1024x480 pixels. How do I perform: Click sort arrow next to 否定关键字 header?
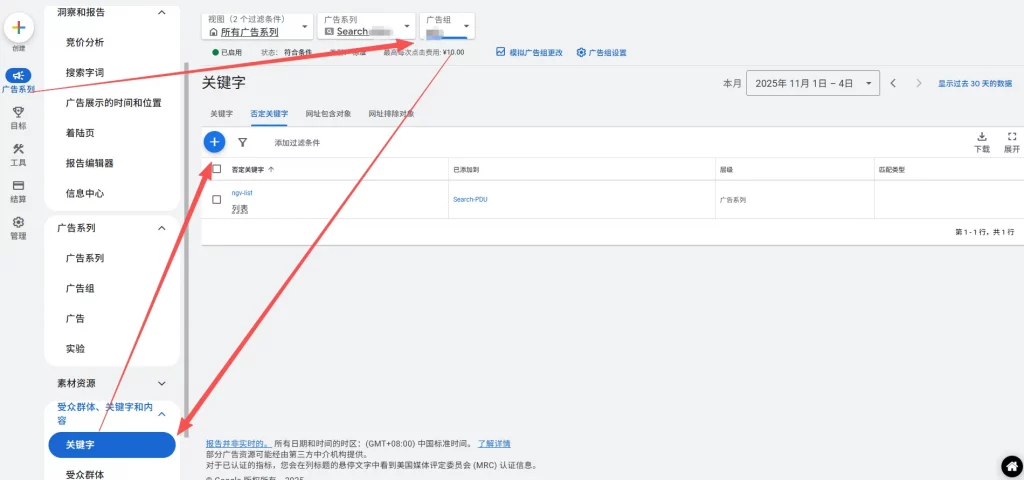tap(271, 169)
